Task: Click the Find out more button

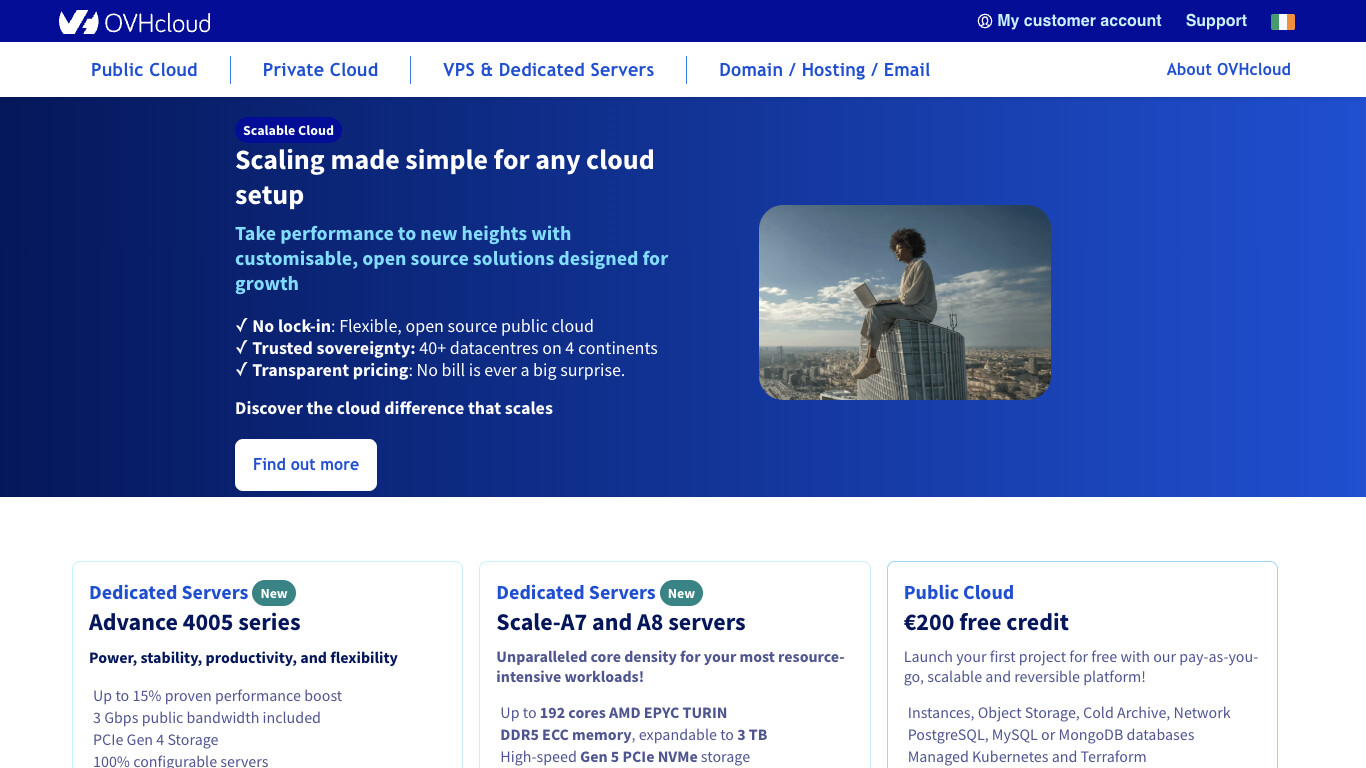Action: click(x=305, y=464)
